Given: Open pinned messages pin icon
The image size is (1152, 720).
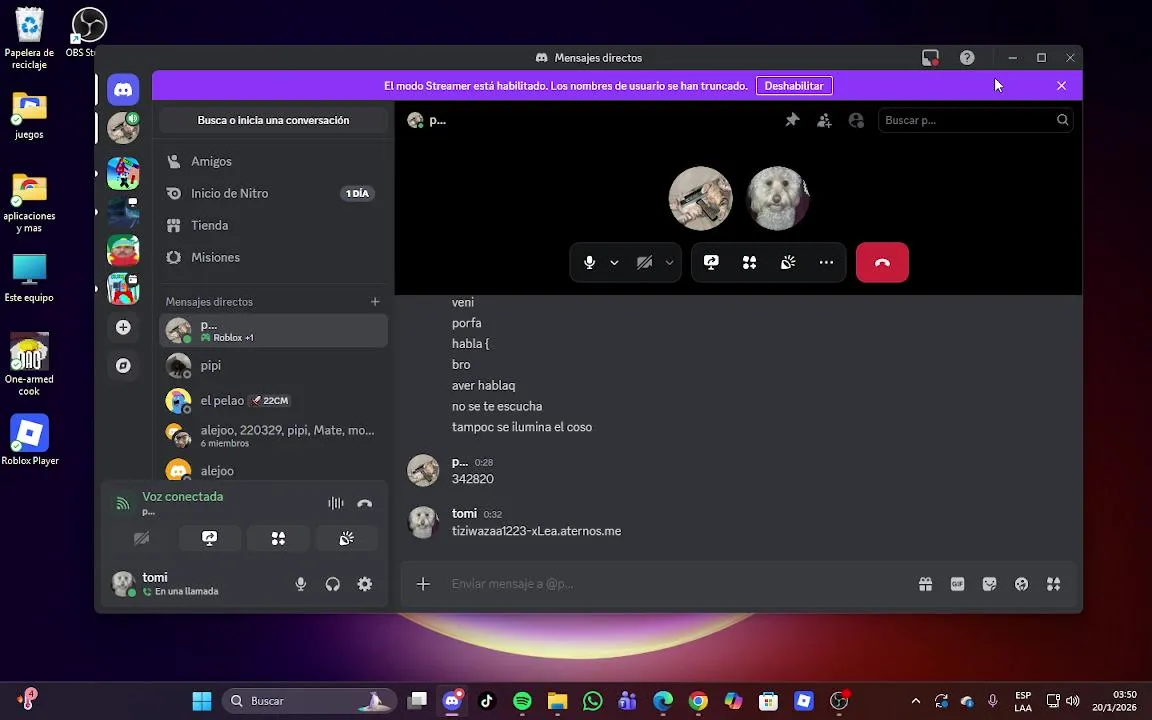Looking at the screenshot, I should tap(792, 120).
